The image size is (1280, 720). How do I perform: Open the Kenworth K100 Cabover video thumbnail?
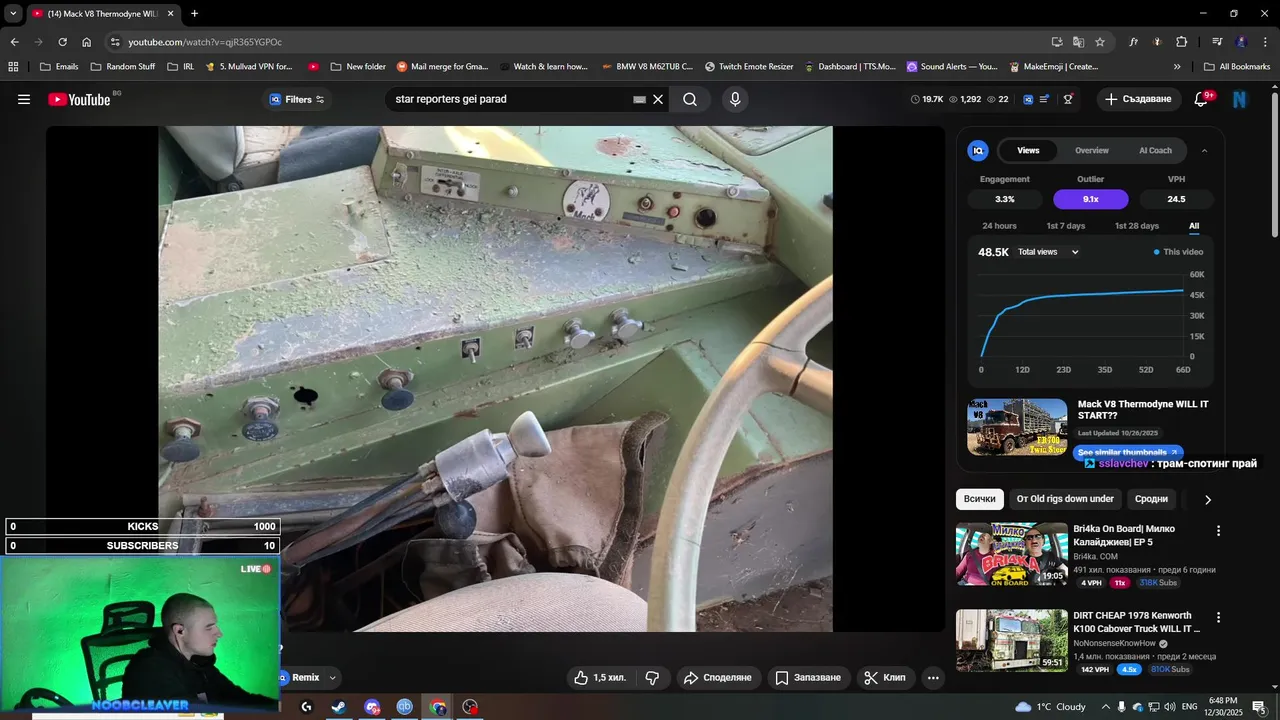(x=1012, y=641)
